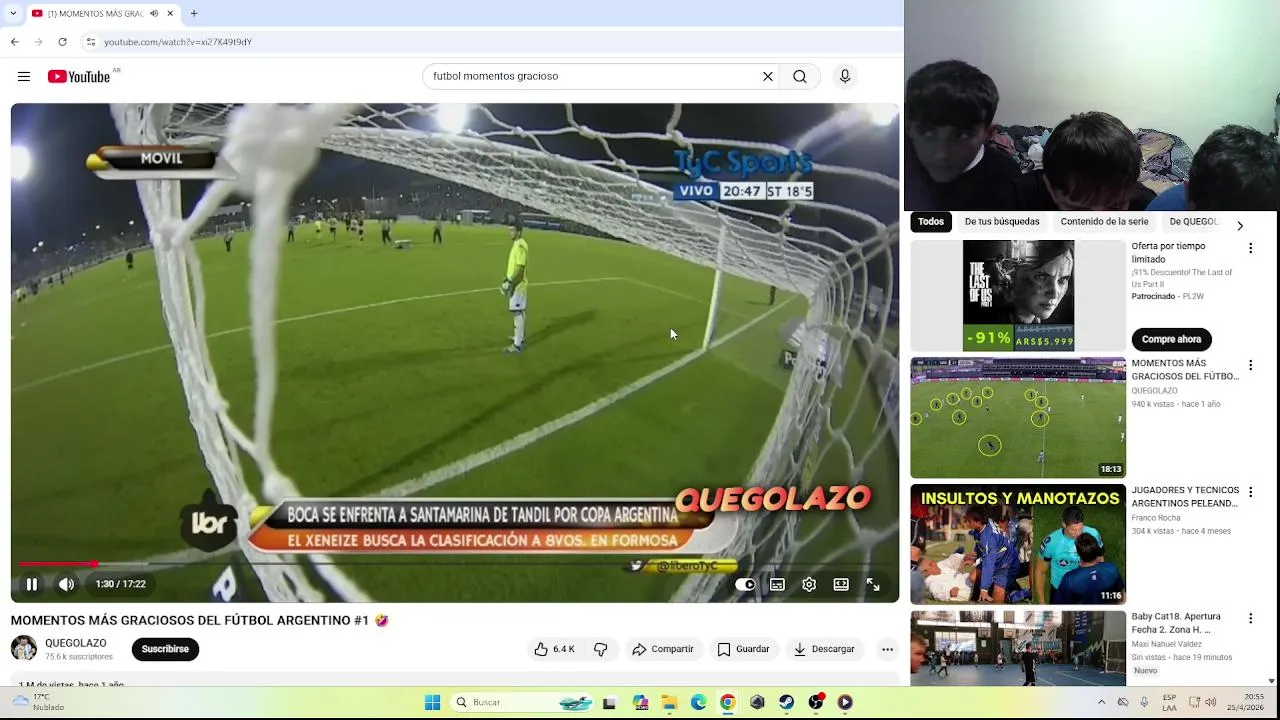The height and width of the screenshot is (720, 1280).
Task: Open the YouTube hamburger guide menu
Action: [x=24, y=76]
